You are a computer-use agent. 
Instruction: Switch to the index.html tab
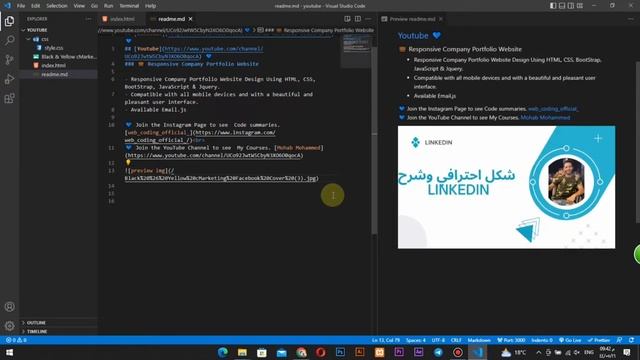click(122, 19)
